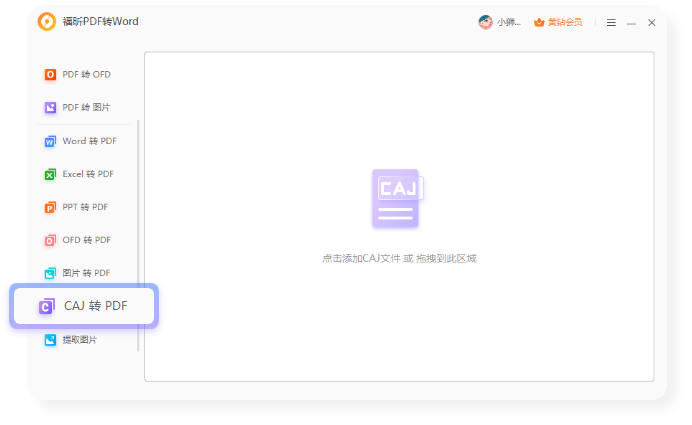Viewport: 692px width, 425px height.
Task: Open the hamburger menu in title bar
Action: [611, 22]
